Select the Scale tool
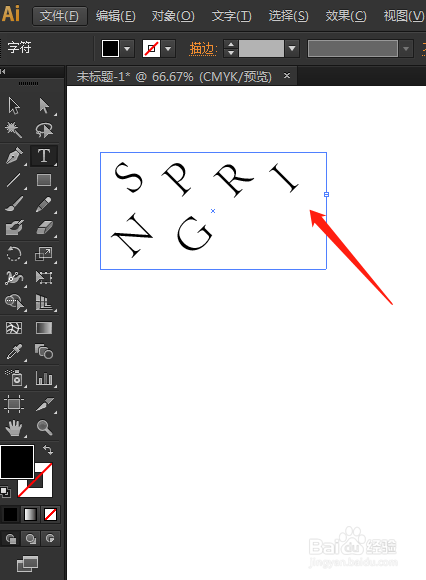 coord(44,254)
